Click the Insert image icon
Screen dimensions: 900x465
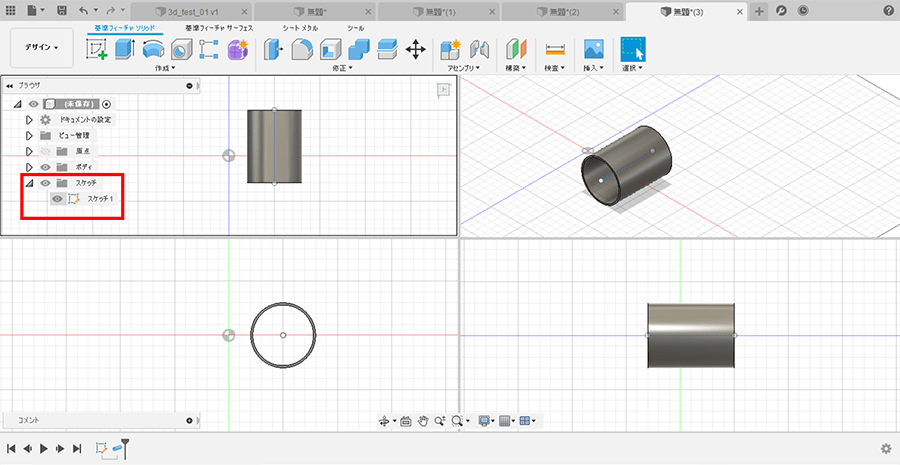click(594, 49)
